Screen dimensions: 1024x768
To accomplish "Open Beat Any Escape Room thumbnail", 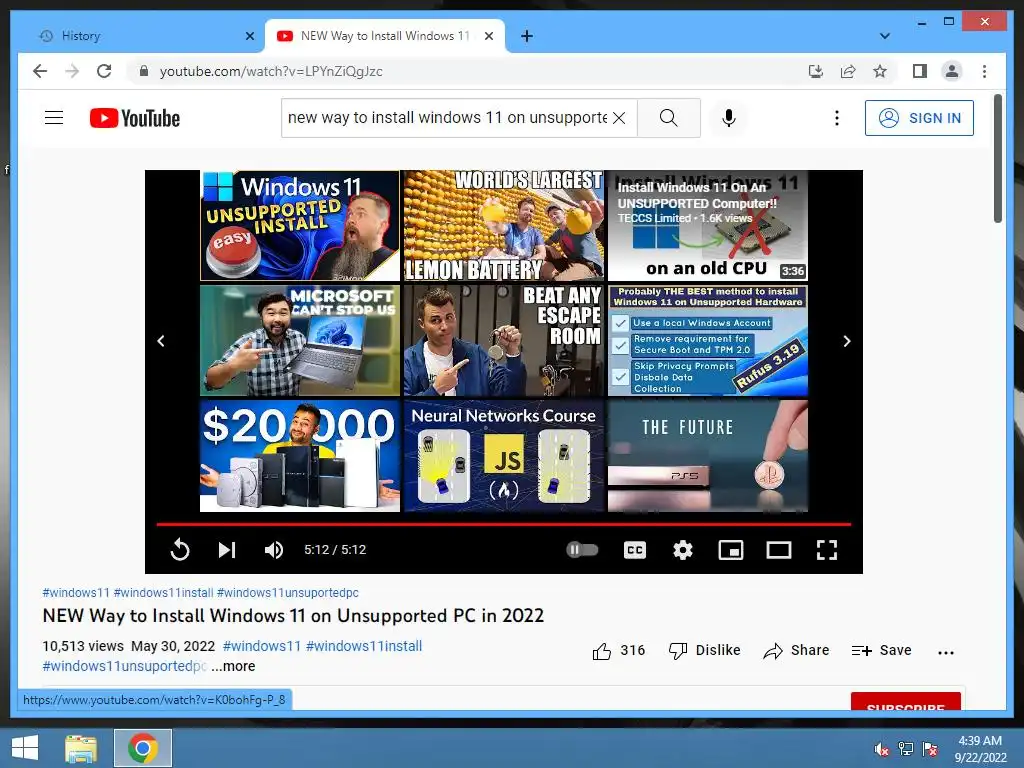I will pos(504,340).
